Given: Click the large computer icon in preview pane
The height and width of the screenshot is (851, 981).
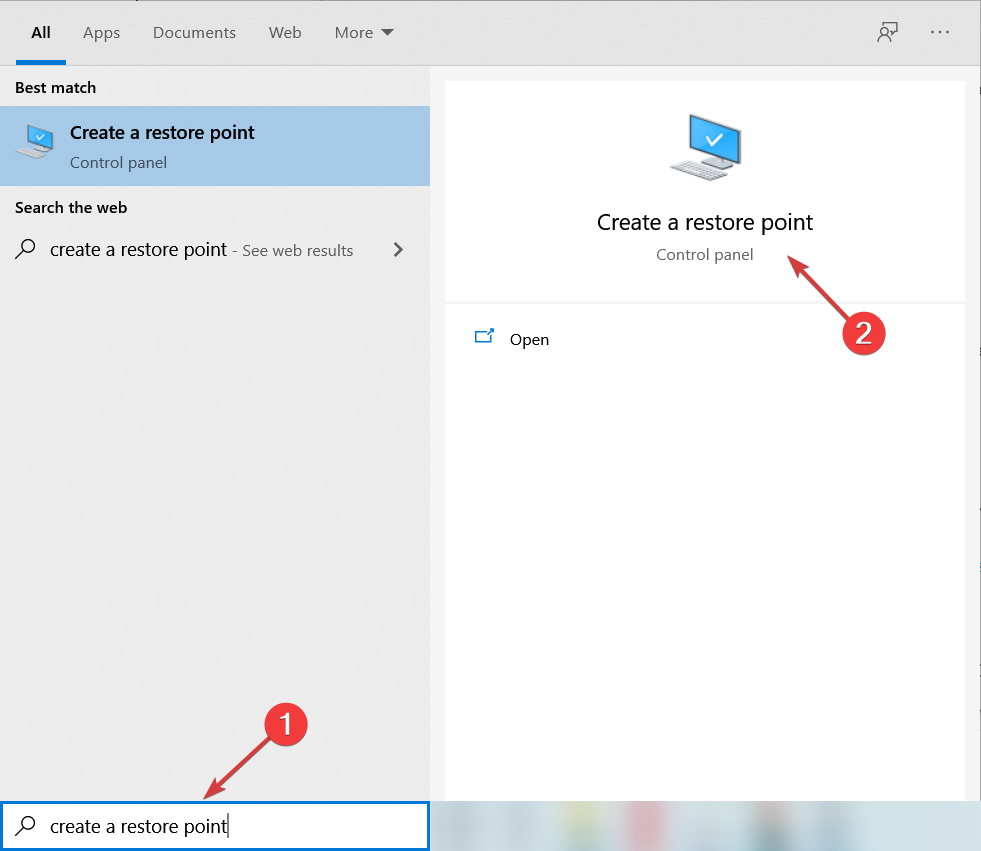Looking at the screenshot, I should [706, 147].
